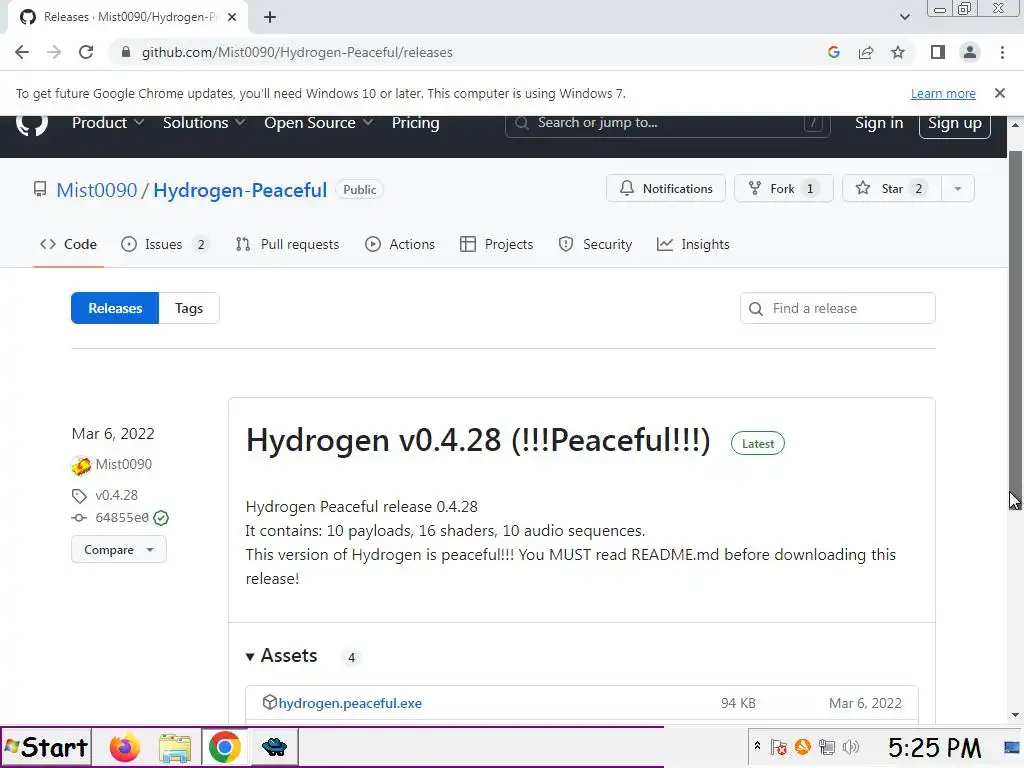Open the blue bug taskbar app
Viewport: 1024px width, 768px height.
[274, 747]
